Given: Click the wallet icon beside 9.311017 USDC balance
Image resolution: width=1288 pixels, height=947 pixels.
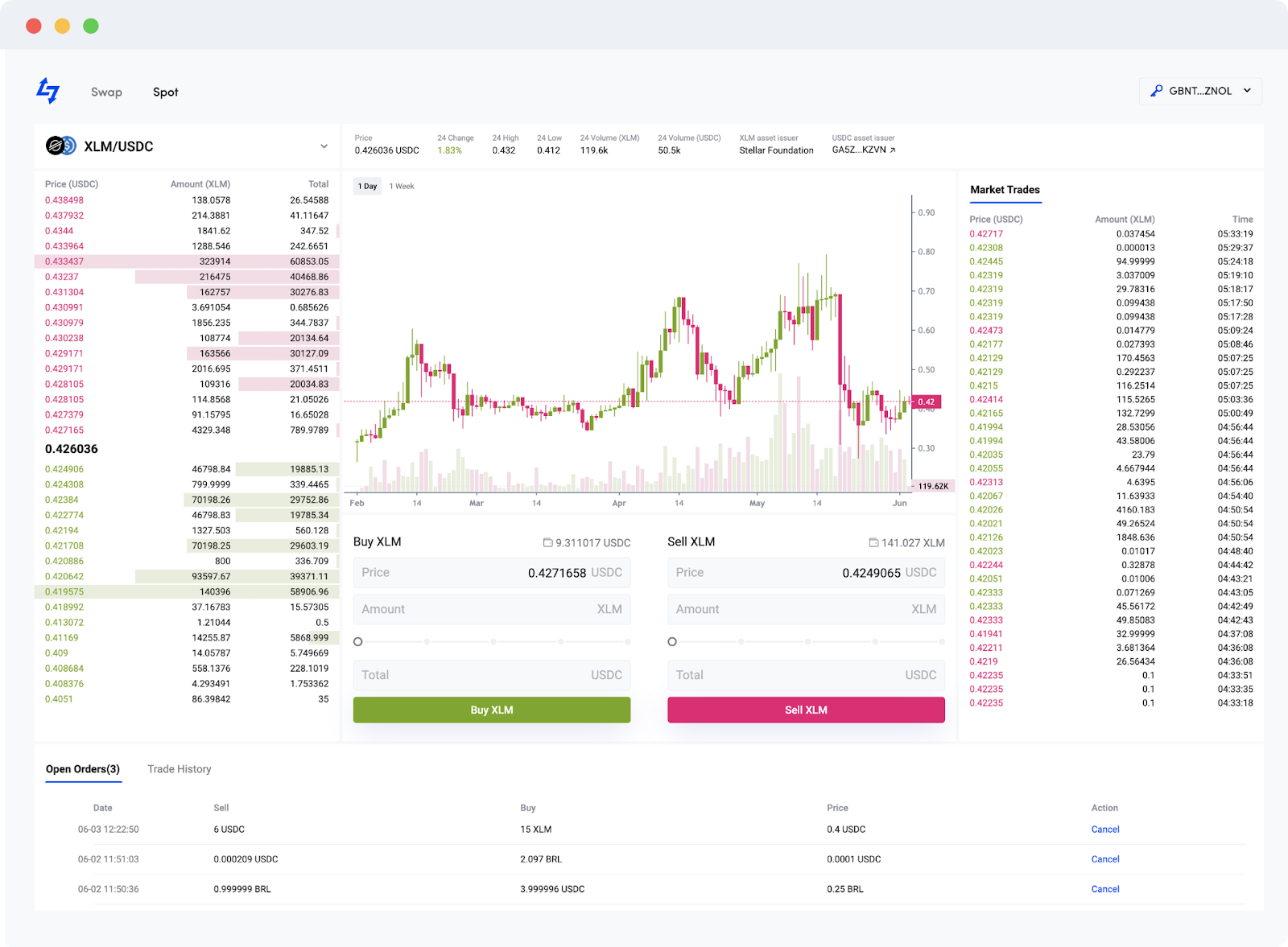Looking at the screenshot, I should [548, 542].
